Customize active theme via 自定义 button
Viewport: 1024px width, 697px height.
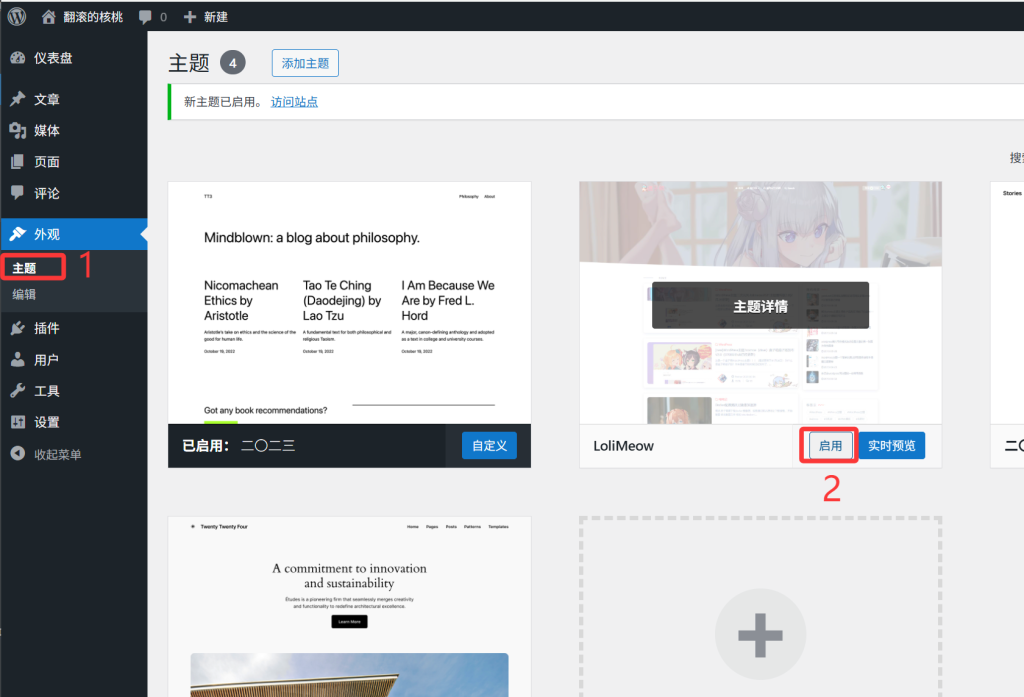click(489, 446)
